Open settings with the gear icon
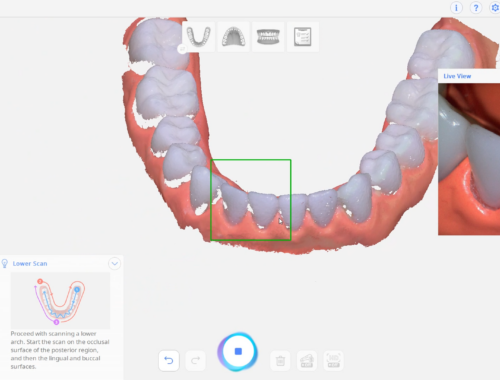This screenshot has height=380, width=500. tap(495, 7)
